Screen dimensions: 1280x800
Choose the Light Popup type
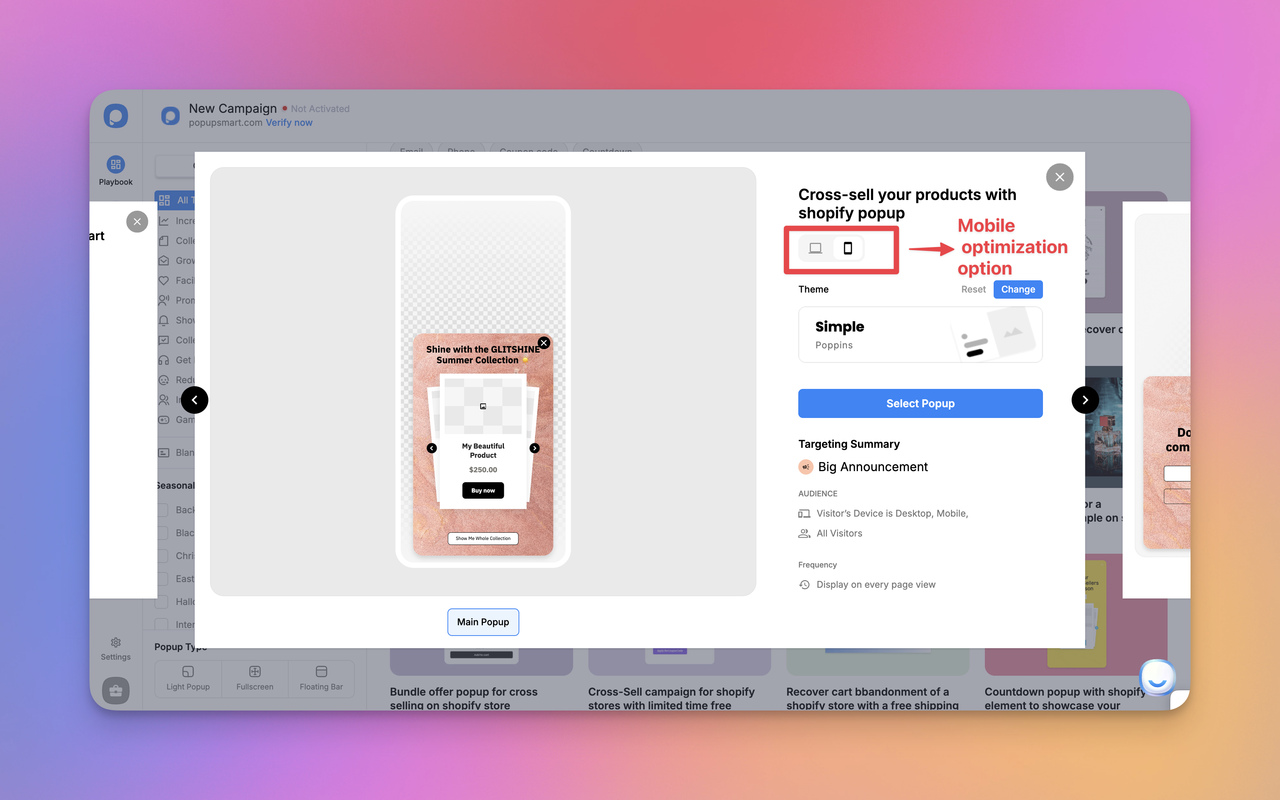(188, 678)
